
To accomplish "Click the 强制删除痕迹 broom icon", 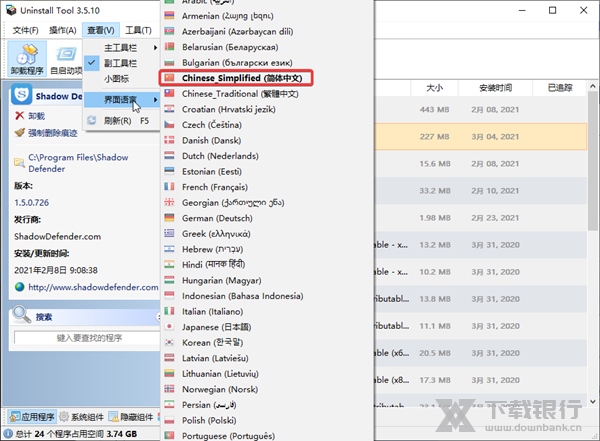I will [x=19, y=132].
